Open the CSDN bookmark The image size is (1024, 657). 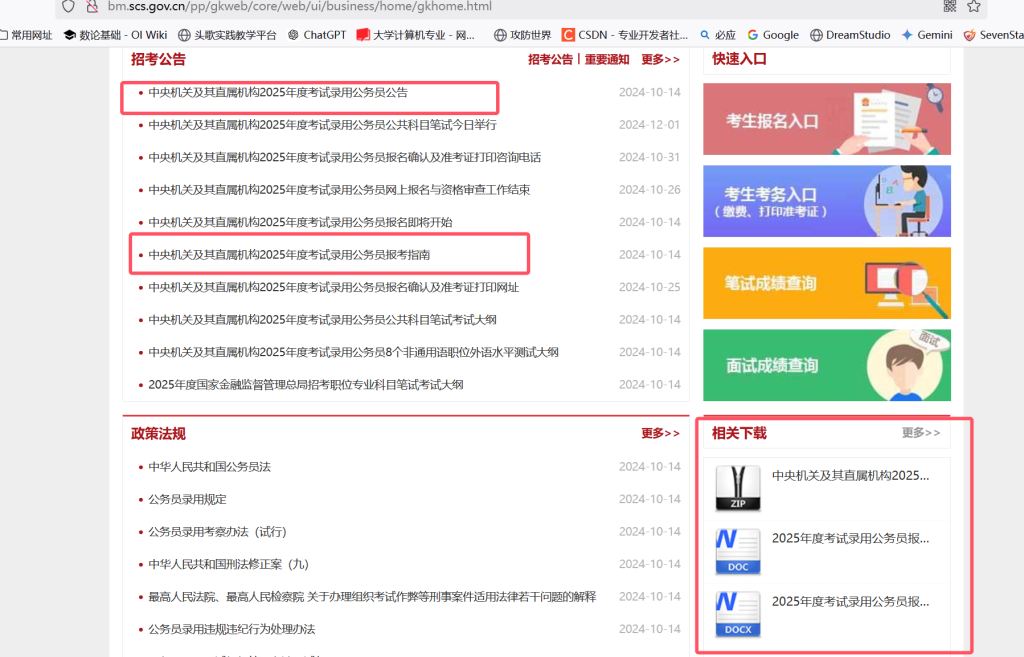tap(625, 35)
